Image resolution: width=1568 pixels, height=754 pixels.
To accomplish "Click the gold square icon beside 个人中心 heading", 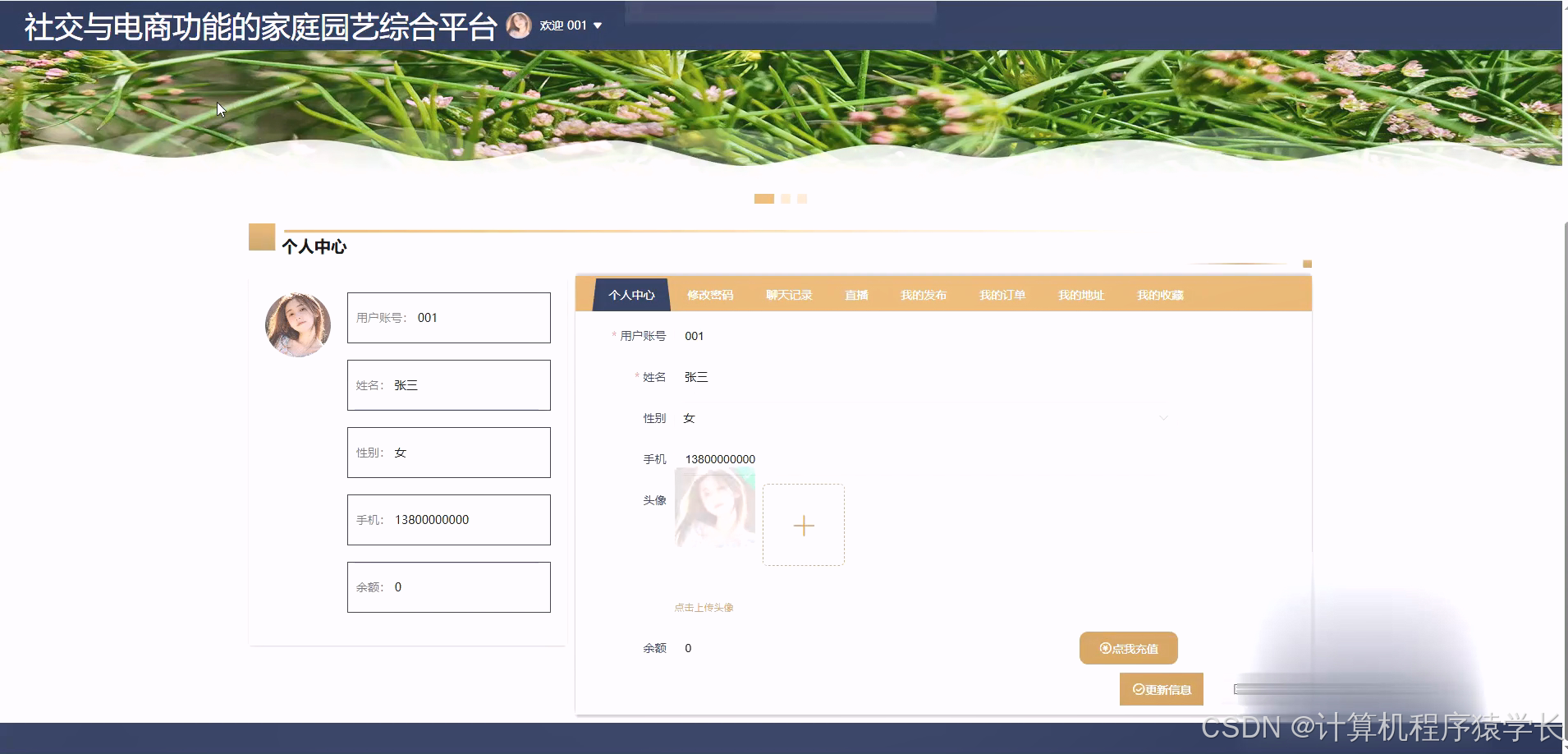I will [261, 238].
